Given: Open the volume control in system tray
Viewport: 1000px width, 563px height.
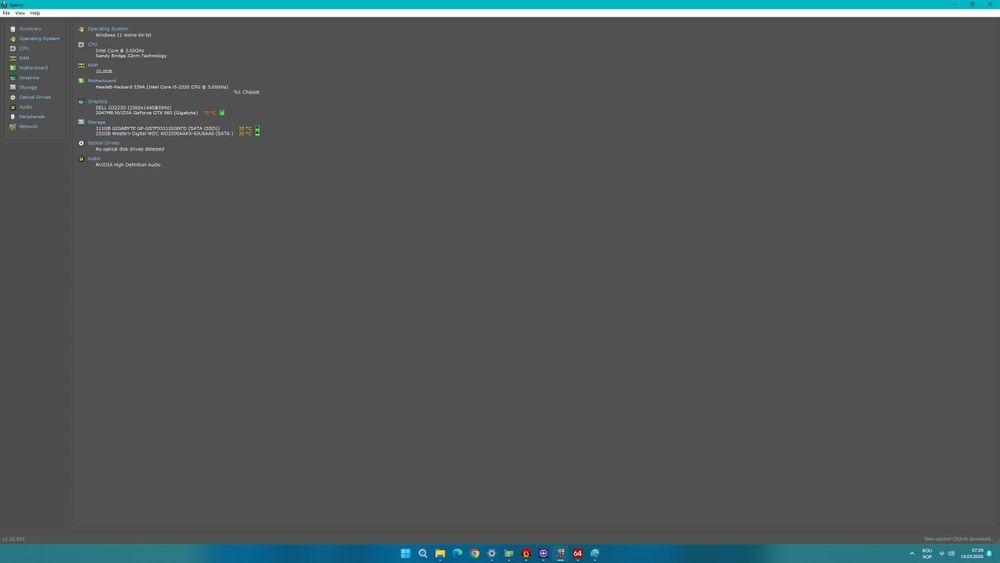Looking at the screenshot, I should click(x=951, y=553).
